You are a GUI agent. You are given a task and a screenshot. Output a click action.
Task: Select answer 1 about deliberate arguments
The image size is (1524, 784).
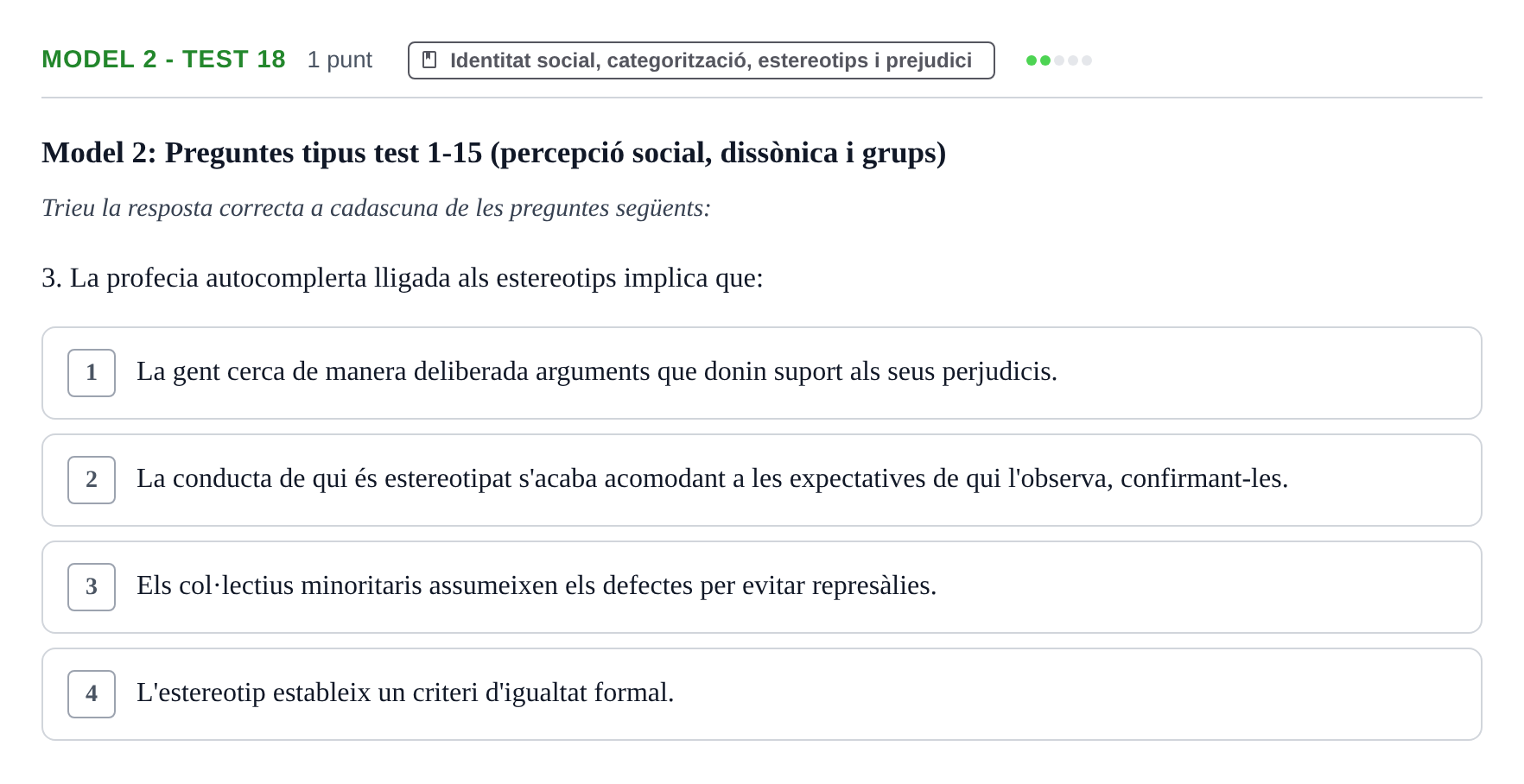coord(761,373)
